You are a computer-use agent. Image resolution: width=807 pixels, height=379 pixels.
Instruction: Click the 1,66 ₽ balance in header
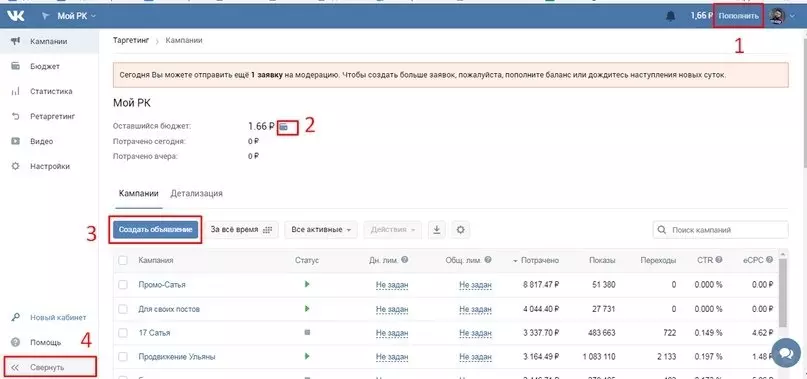click(x=700, y=16)
